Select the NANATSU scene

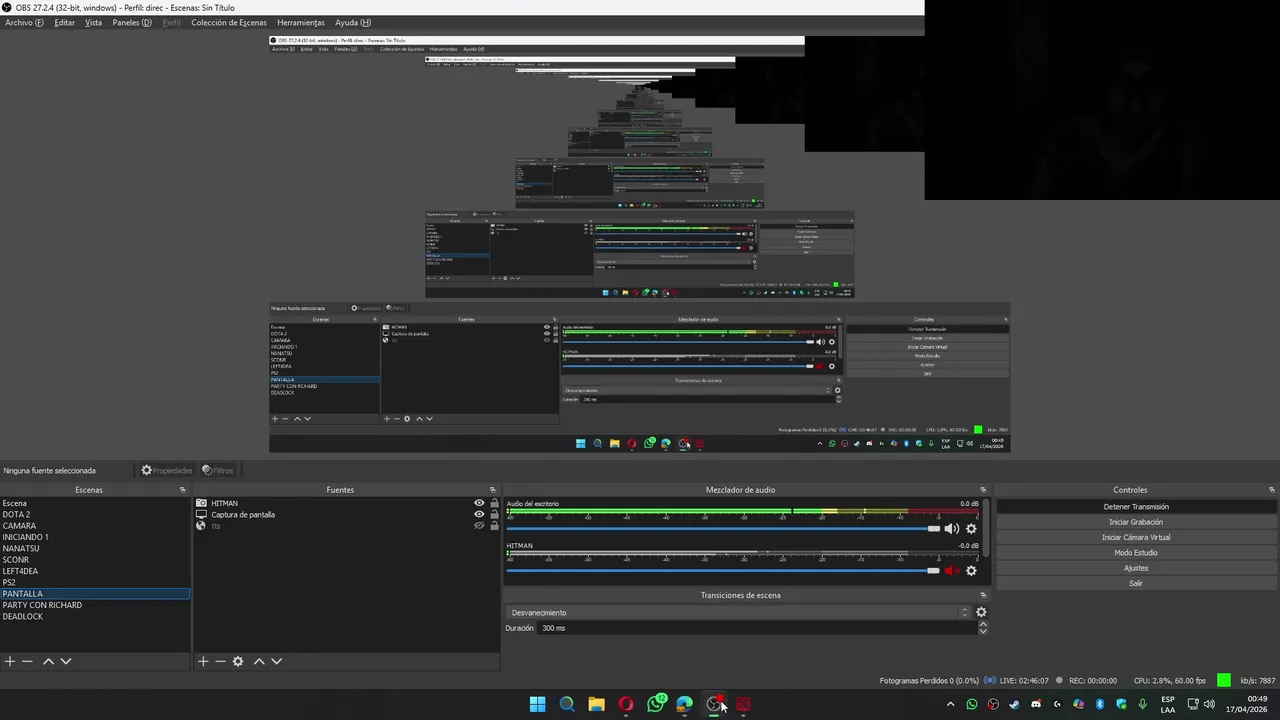pos(95,548)
